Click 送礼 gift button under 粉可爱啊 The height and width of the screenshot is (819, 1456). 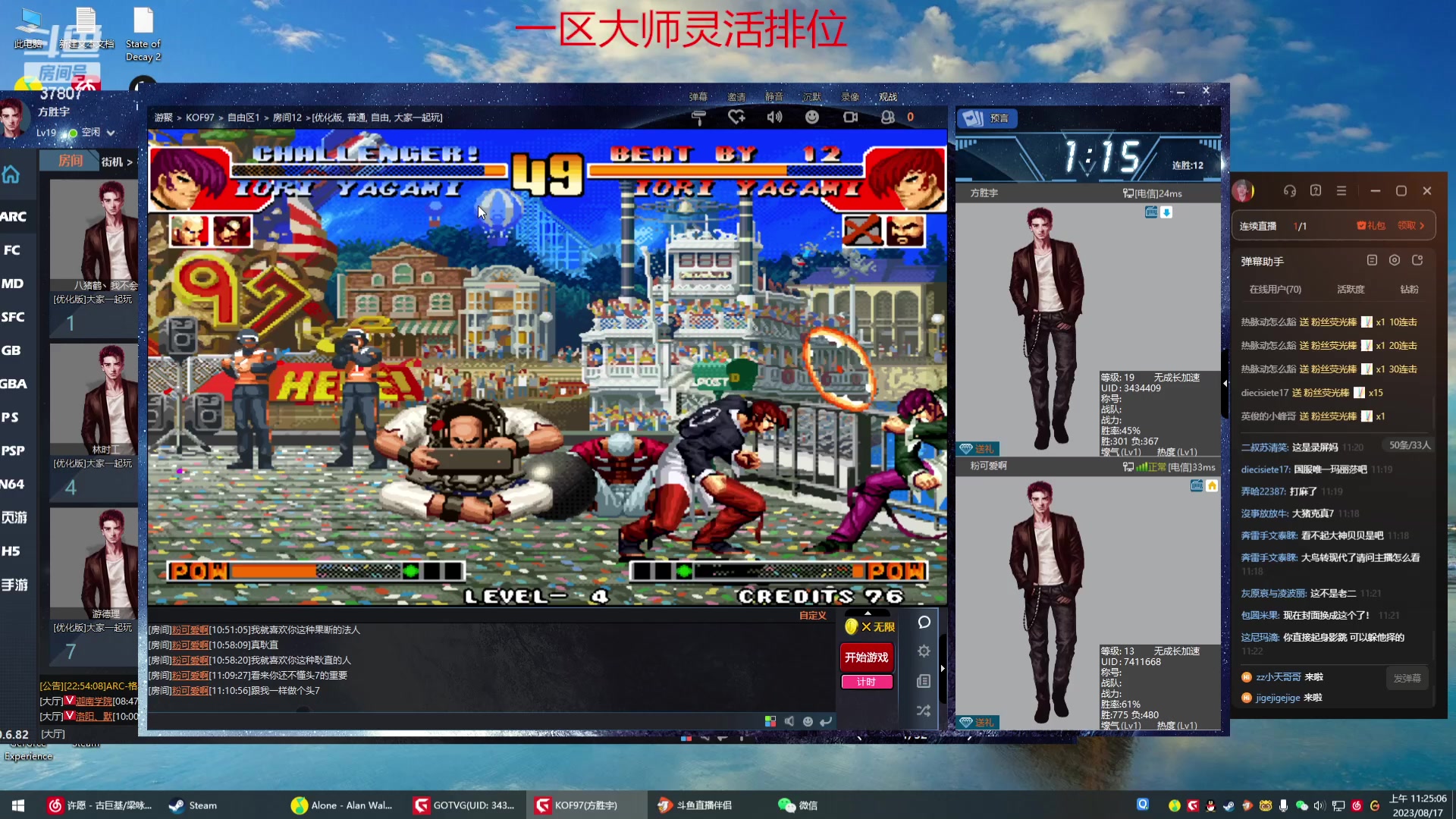(977, 723)
